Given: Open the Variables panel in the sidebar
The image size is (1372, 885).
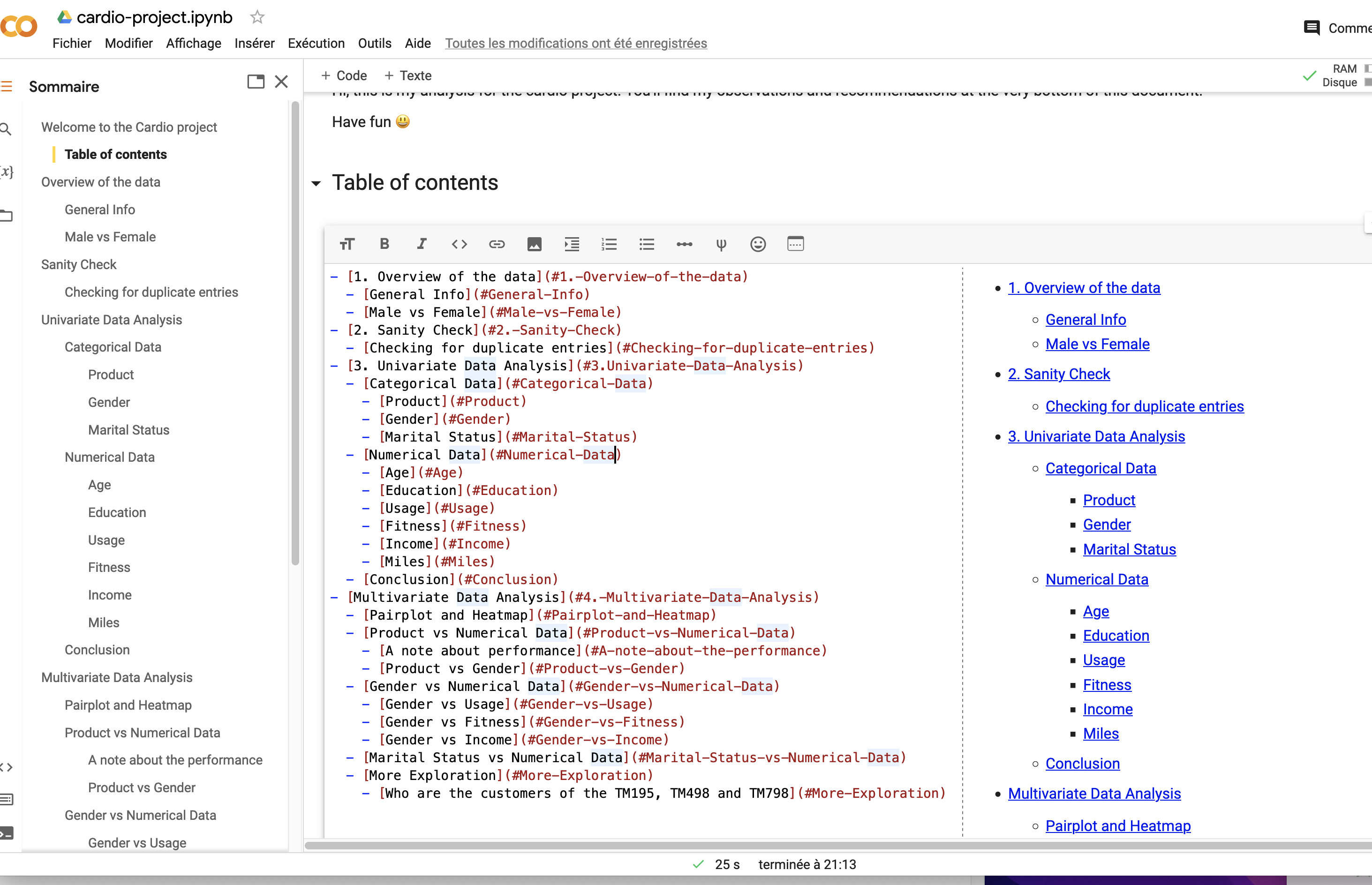Looking at the screenshot, I should pos(6,171).
